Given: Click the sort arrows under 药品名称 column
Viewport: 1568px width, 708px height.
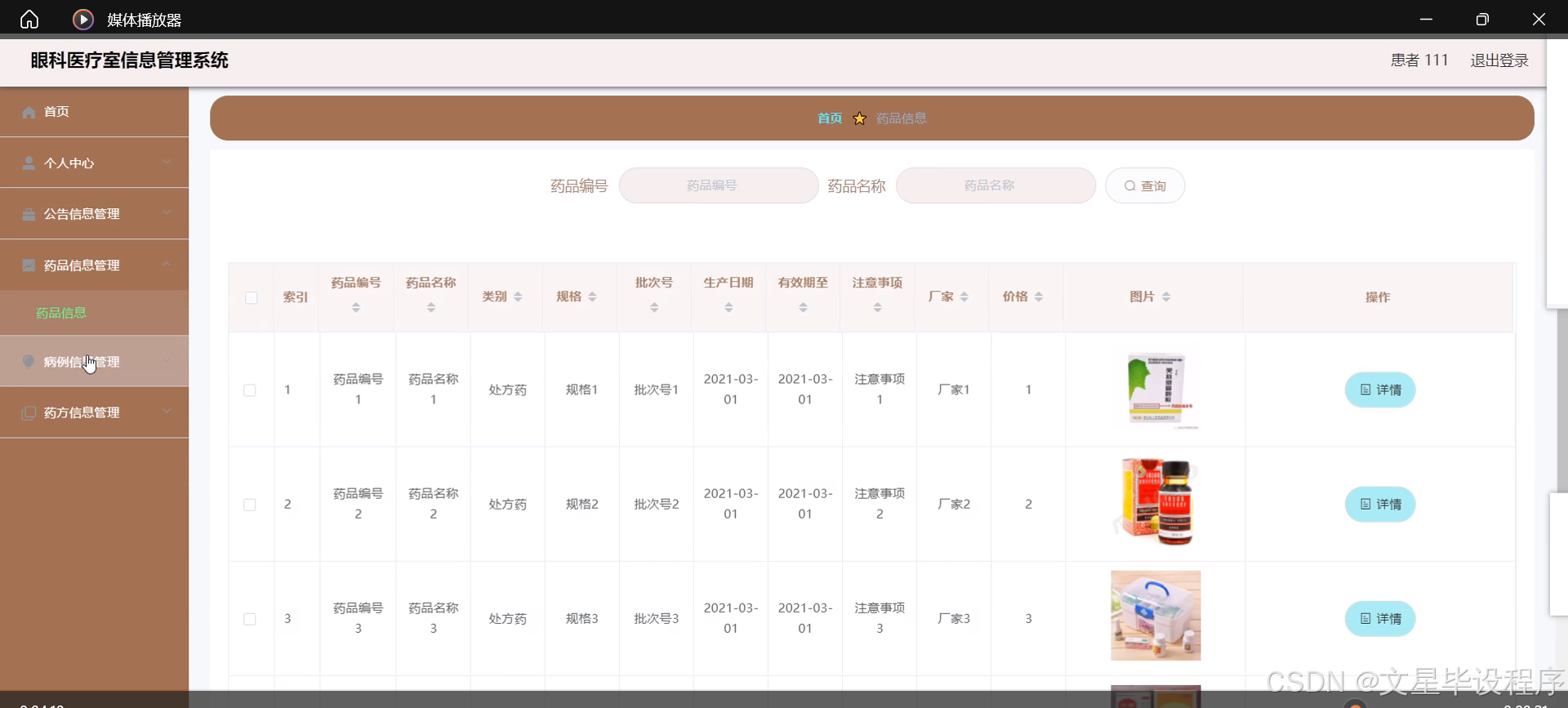Looking at the screenshot, I should [x=431, y=307].
